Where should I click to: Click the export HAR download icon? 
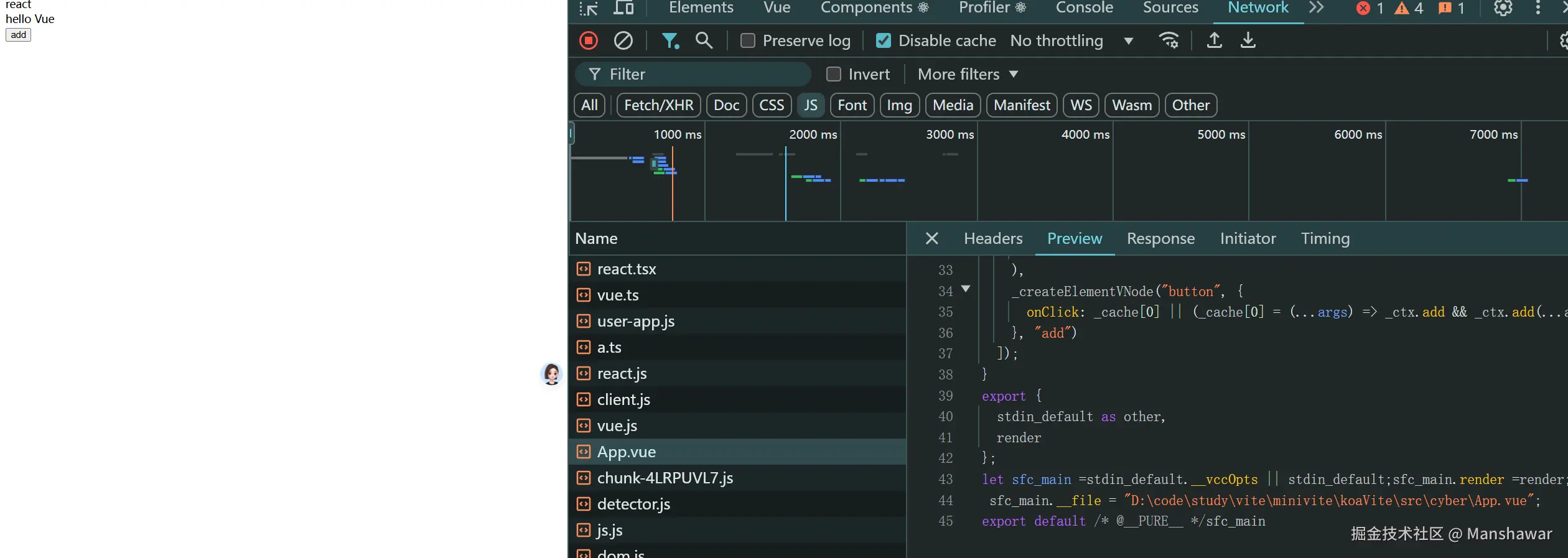[1248, 40]
